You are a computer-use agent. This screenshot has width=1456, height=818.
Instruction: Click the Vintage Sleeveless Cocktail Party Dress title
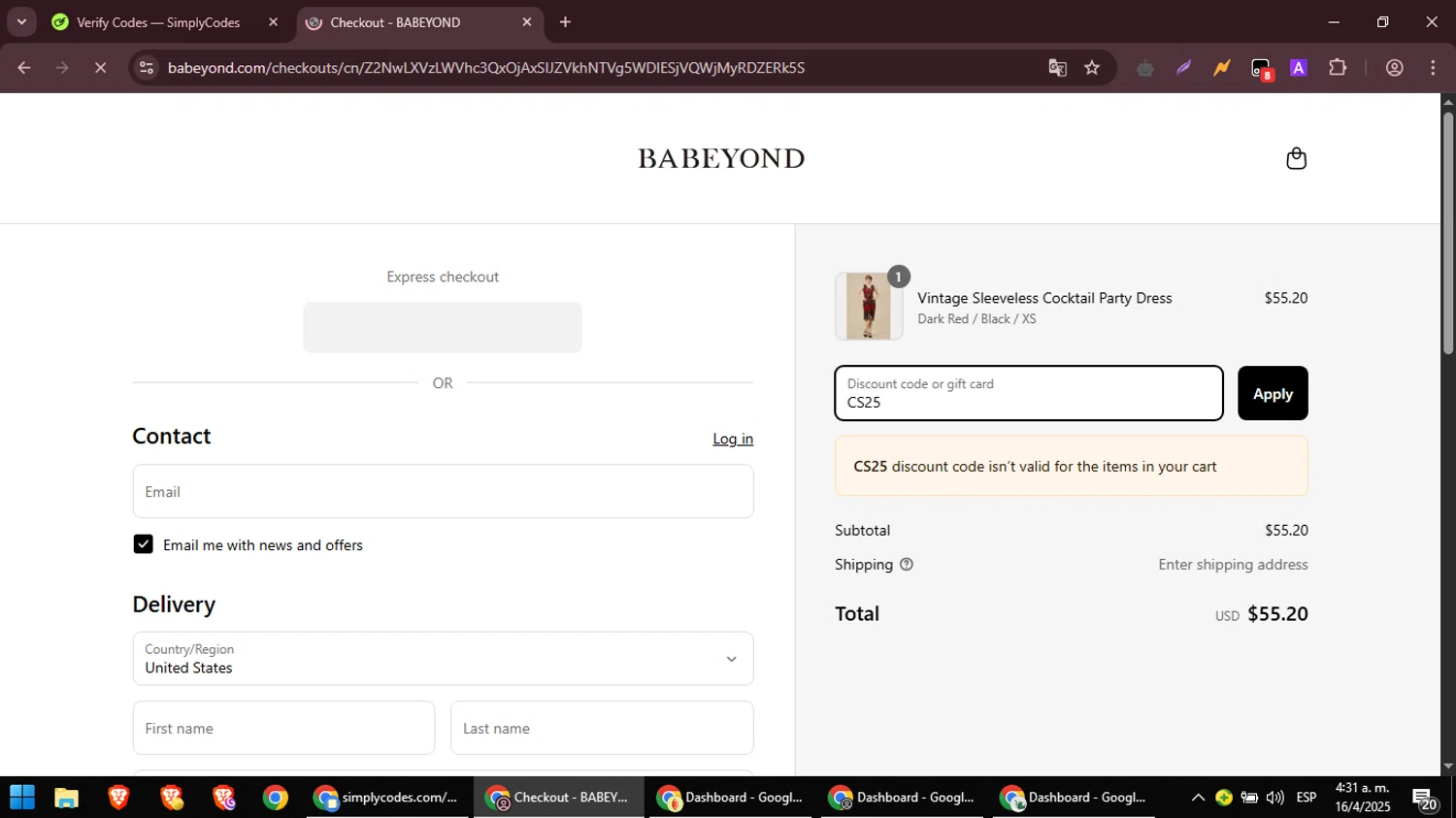tap(1044, 298)
